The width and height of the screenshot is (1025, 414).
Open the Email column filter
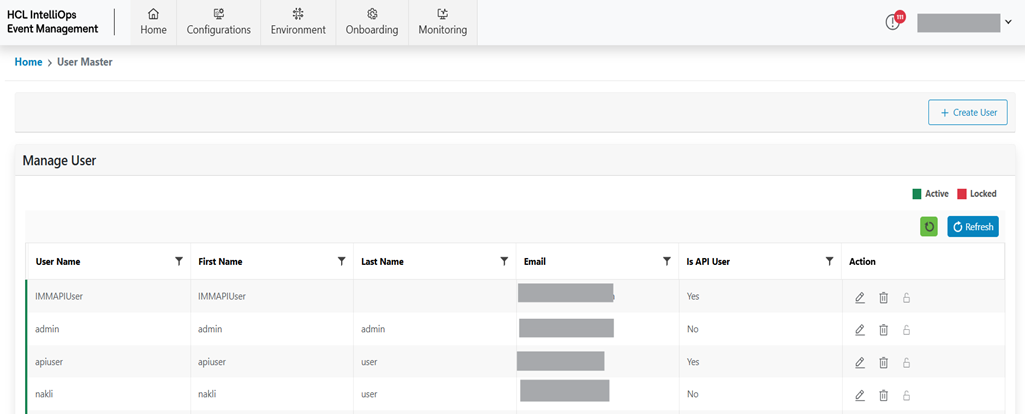click(667, 261)
